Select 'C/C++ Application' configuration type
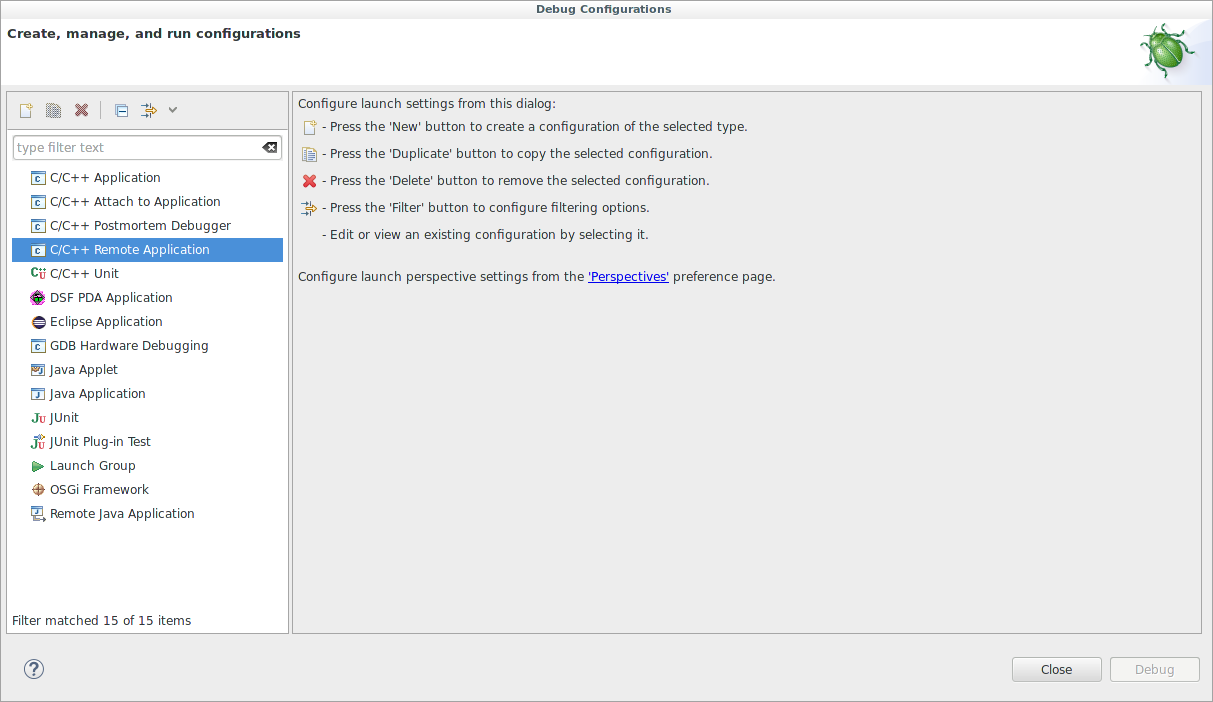This screenshot has height=702, width=1213. [x=105, y=178]
